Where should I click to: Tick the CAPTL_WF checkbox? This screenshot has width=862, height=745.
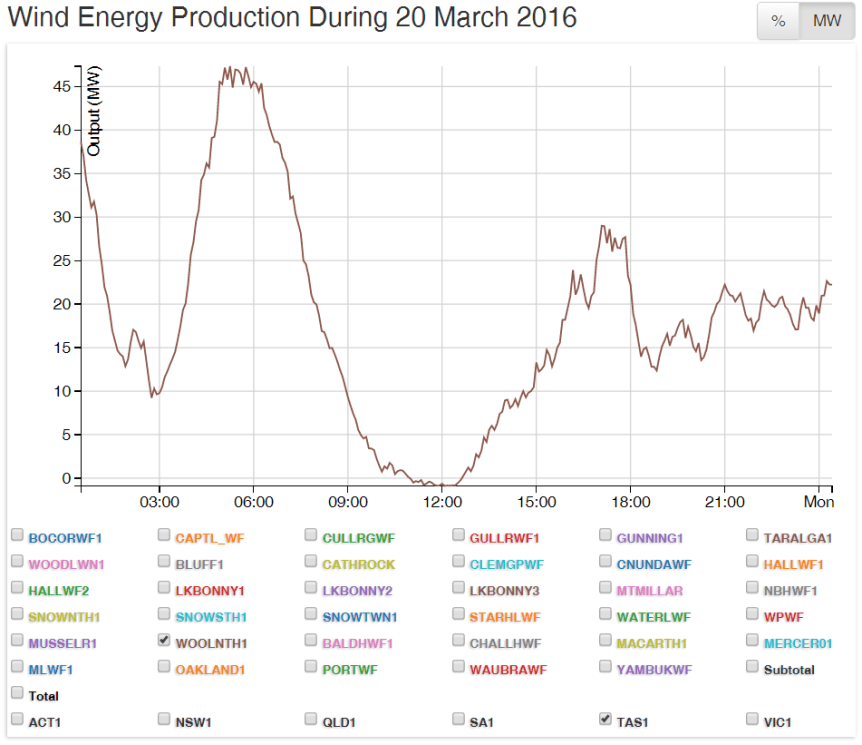coord(164,536)
